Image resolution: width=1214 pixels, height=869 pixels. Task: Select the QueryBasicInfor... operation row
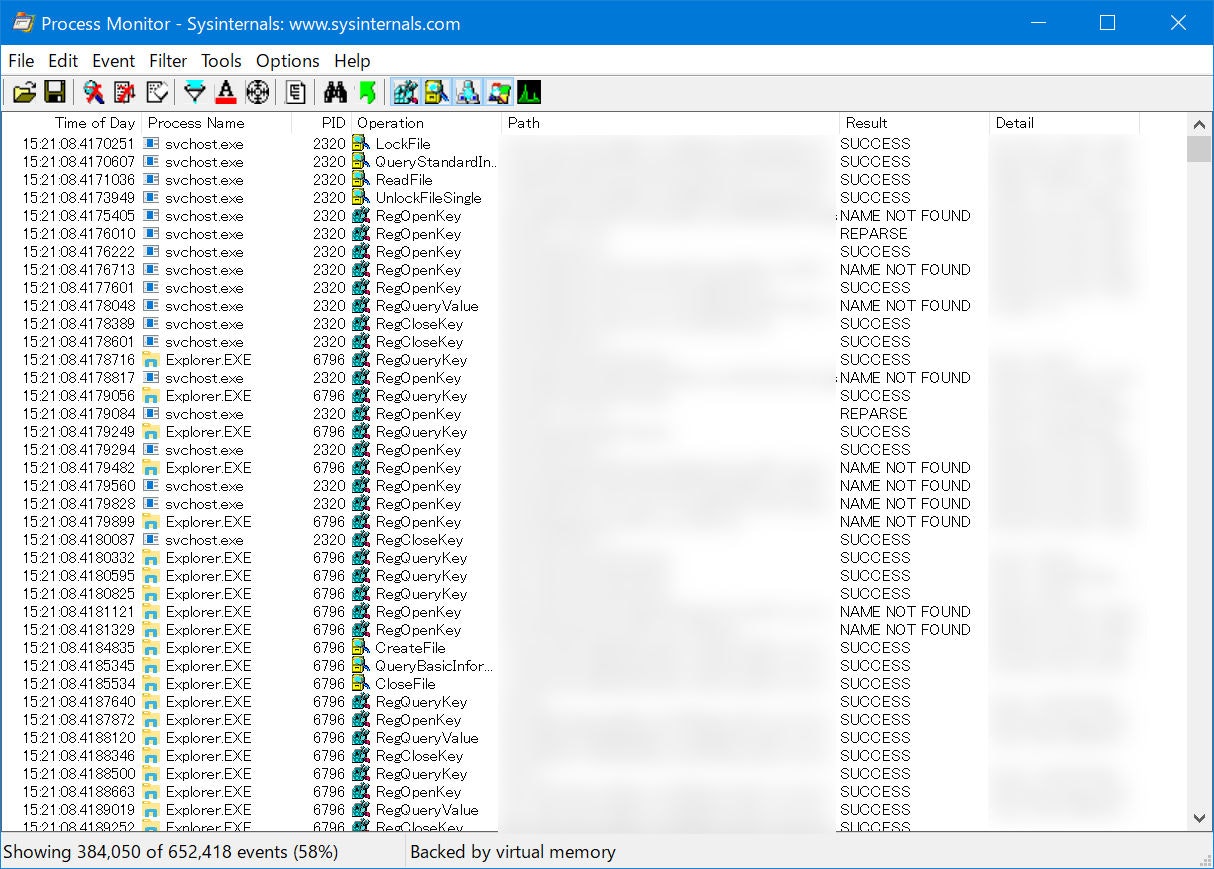593,666
